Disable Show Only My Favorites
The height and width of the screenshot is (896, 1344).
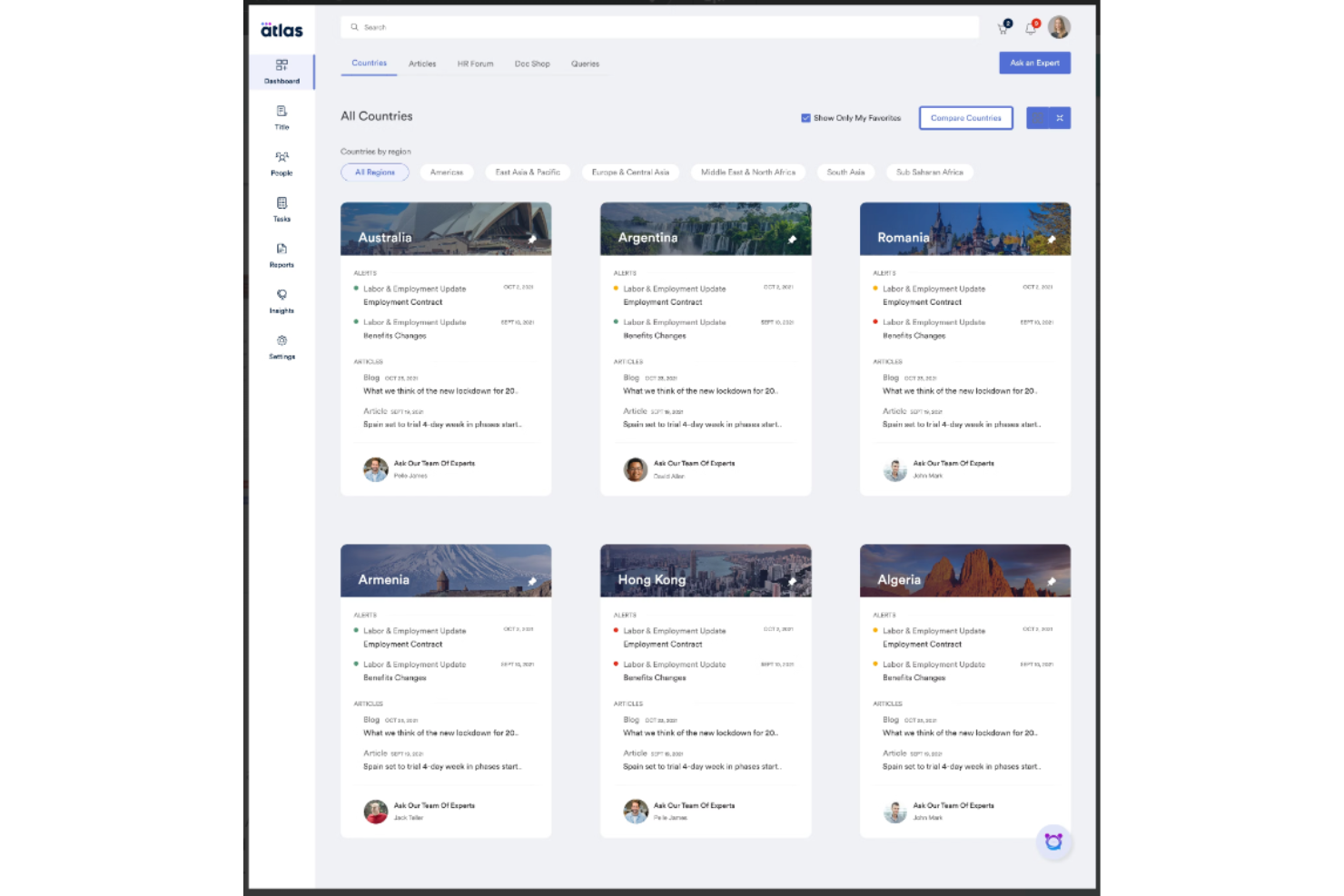pos(805,117)
